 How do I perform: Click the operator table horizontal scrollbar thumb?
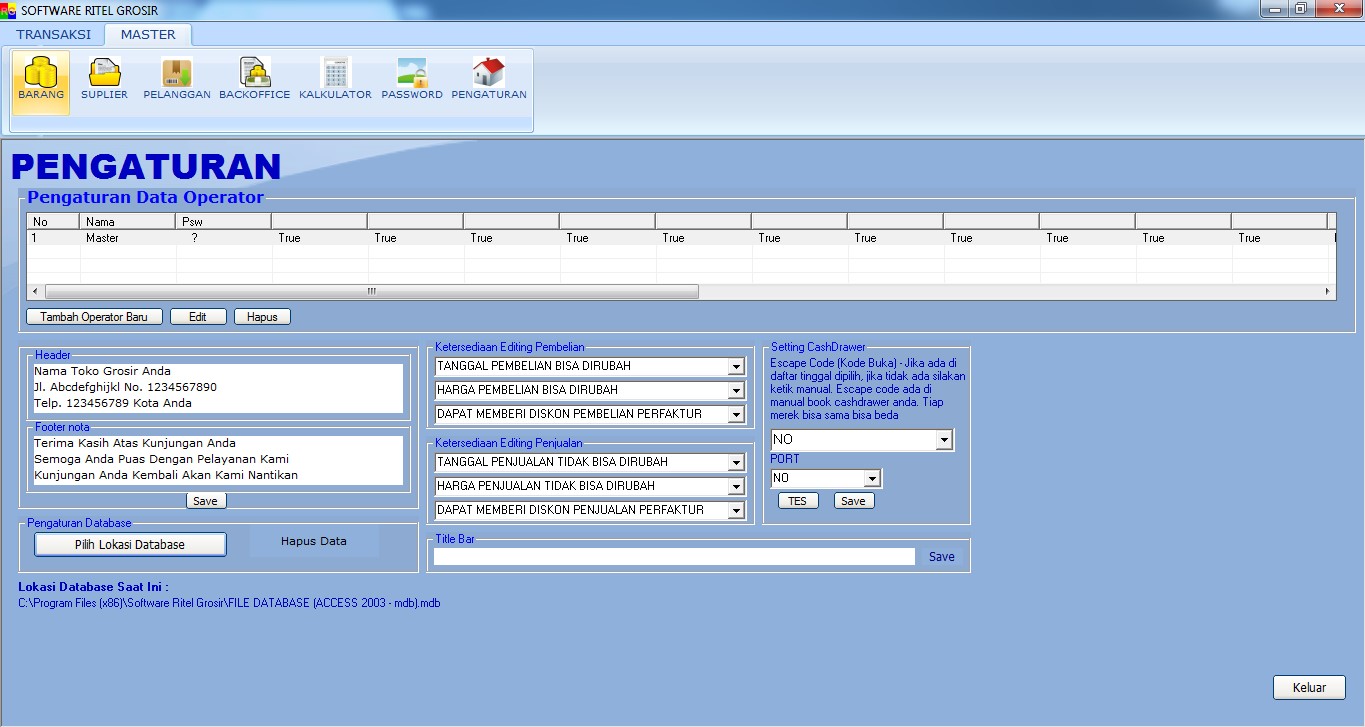(372, 291)
